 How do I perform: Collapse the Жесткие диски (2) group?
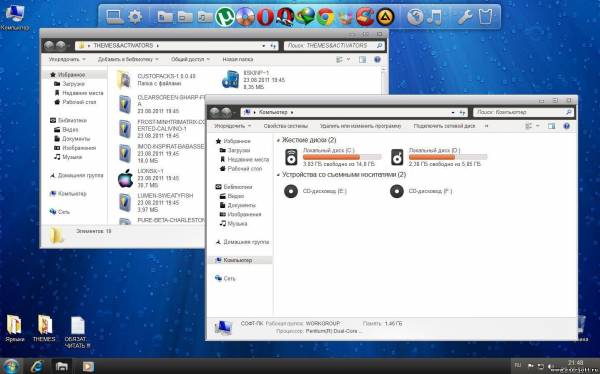[278, 141]
